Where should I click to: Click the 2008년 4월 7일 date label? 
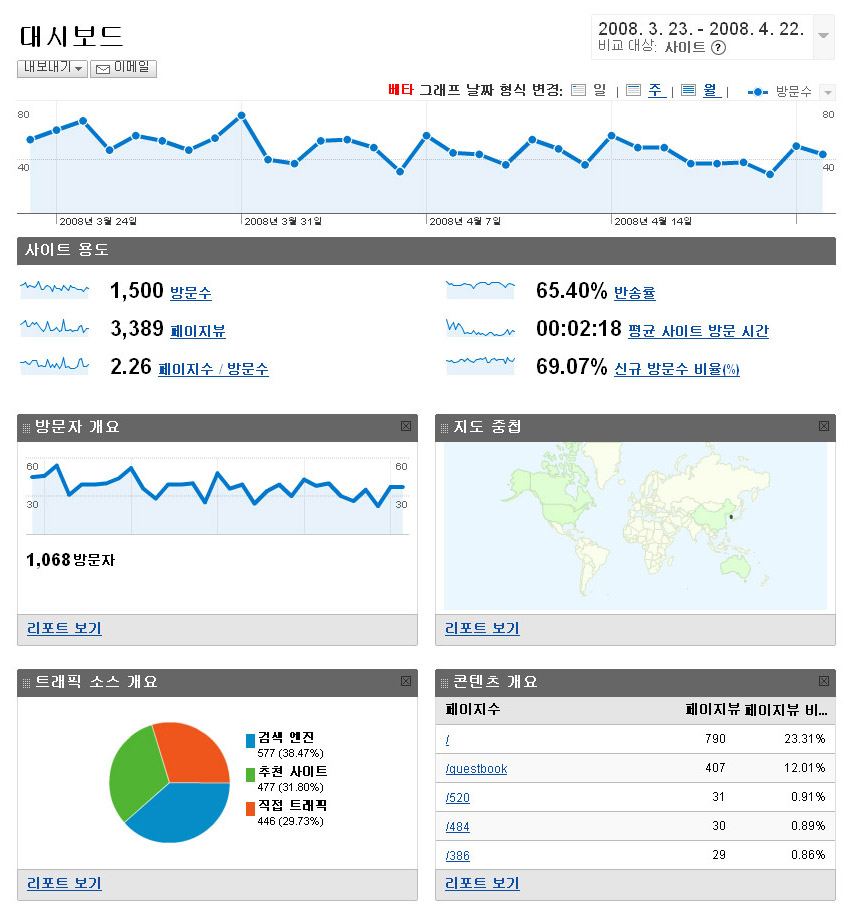[465, 222]
